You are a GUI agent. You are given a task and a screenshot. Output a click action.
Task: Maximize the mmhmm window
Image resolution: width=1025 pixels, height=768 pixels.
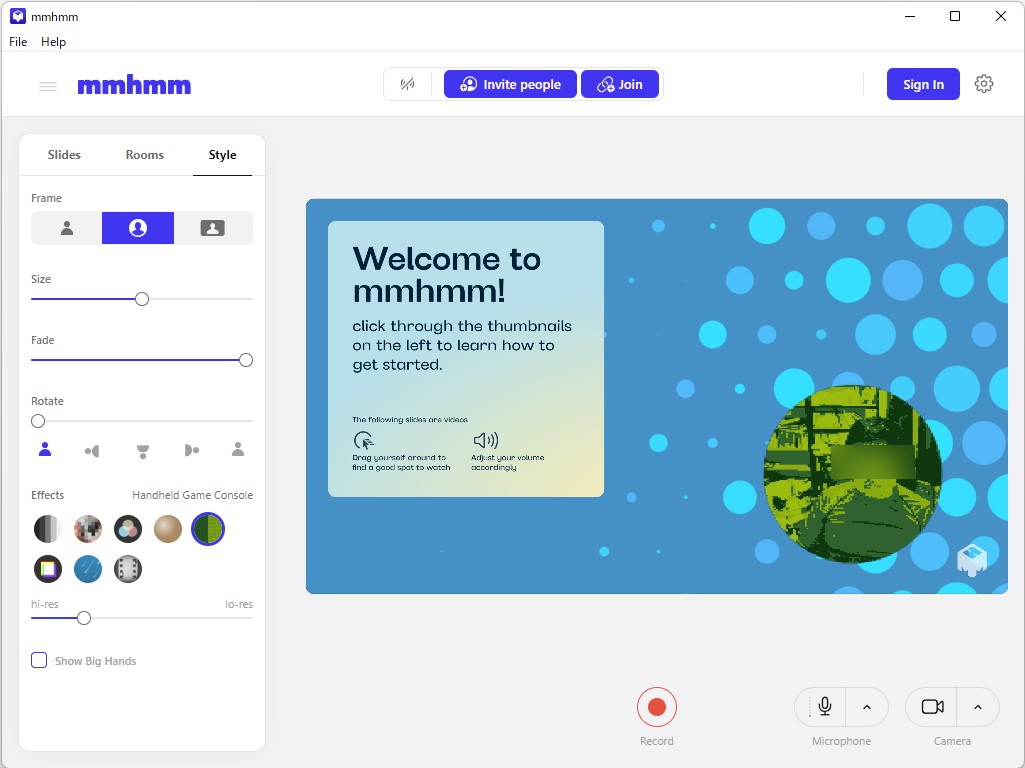tap(955, 16)
